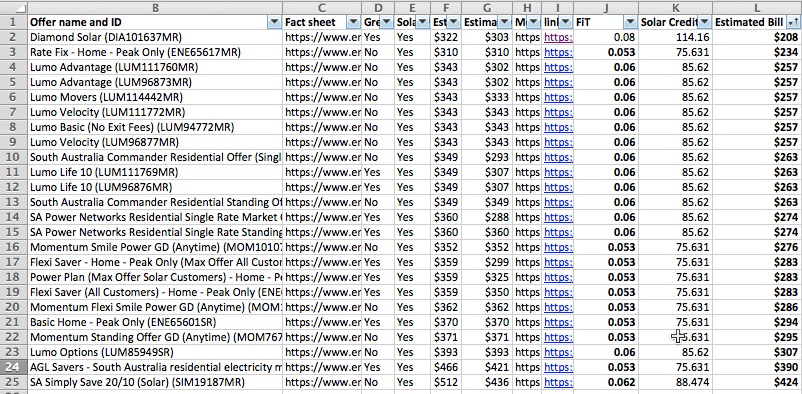Click the select-all corner of the sheet
802x394 pixels.
pos(14,8)
